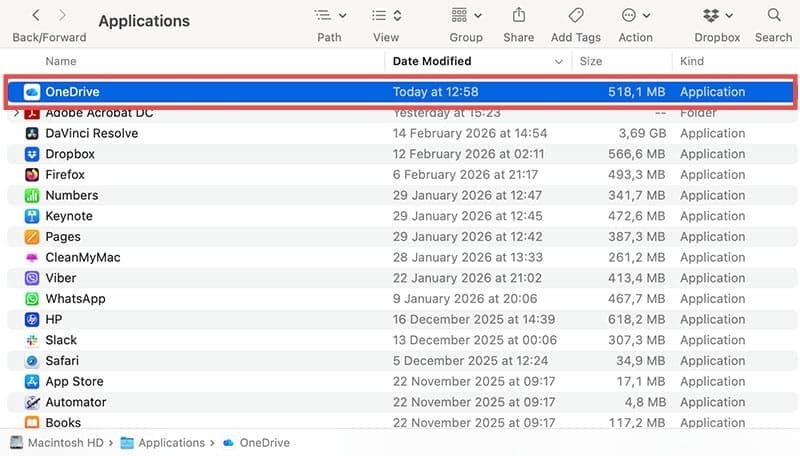Screen dimensions: 800x456
Task: Select the OneDrive app icon
Action: click(32, 92)
